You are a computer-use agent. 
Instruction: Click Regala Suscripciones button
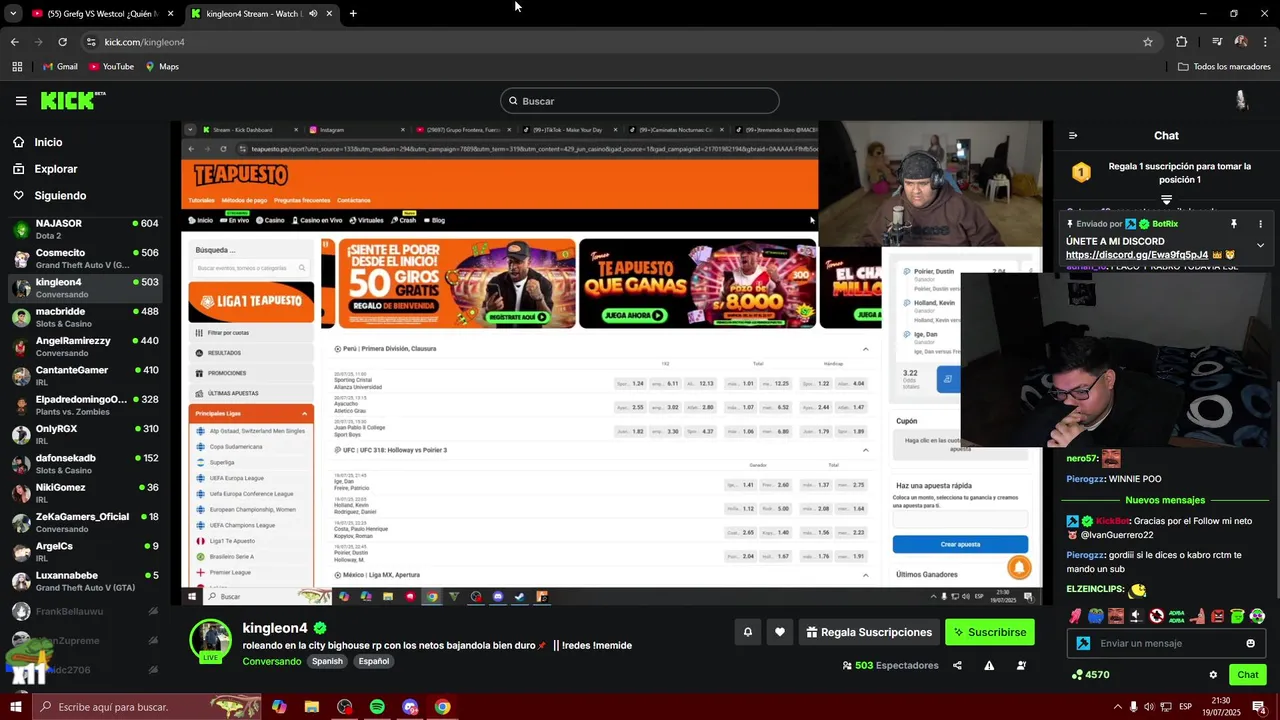[869, 632]
